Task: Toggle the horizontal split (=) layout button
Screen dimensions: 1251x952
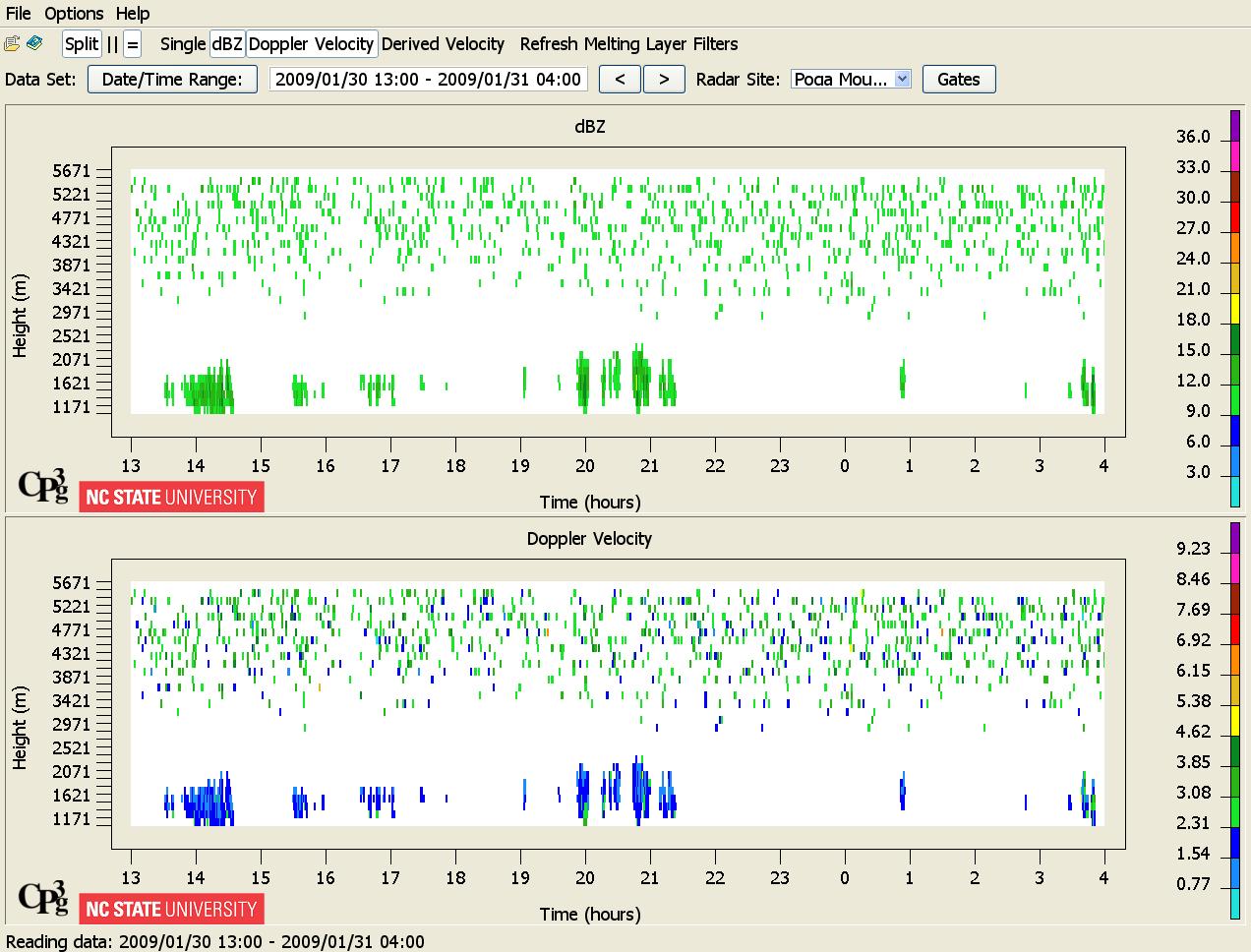Action: point(133,44)
